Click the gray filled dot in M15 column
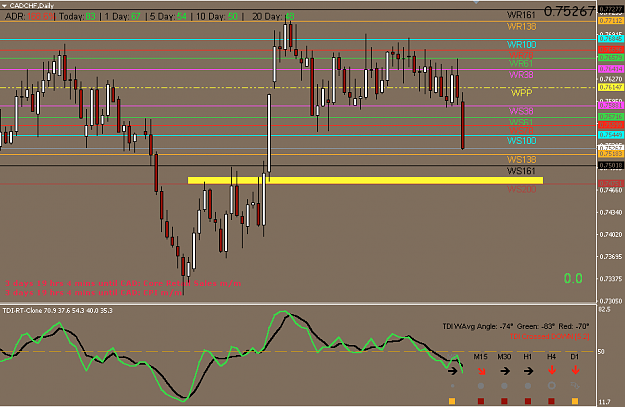625x407 pixels. coord(481,386)
